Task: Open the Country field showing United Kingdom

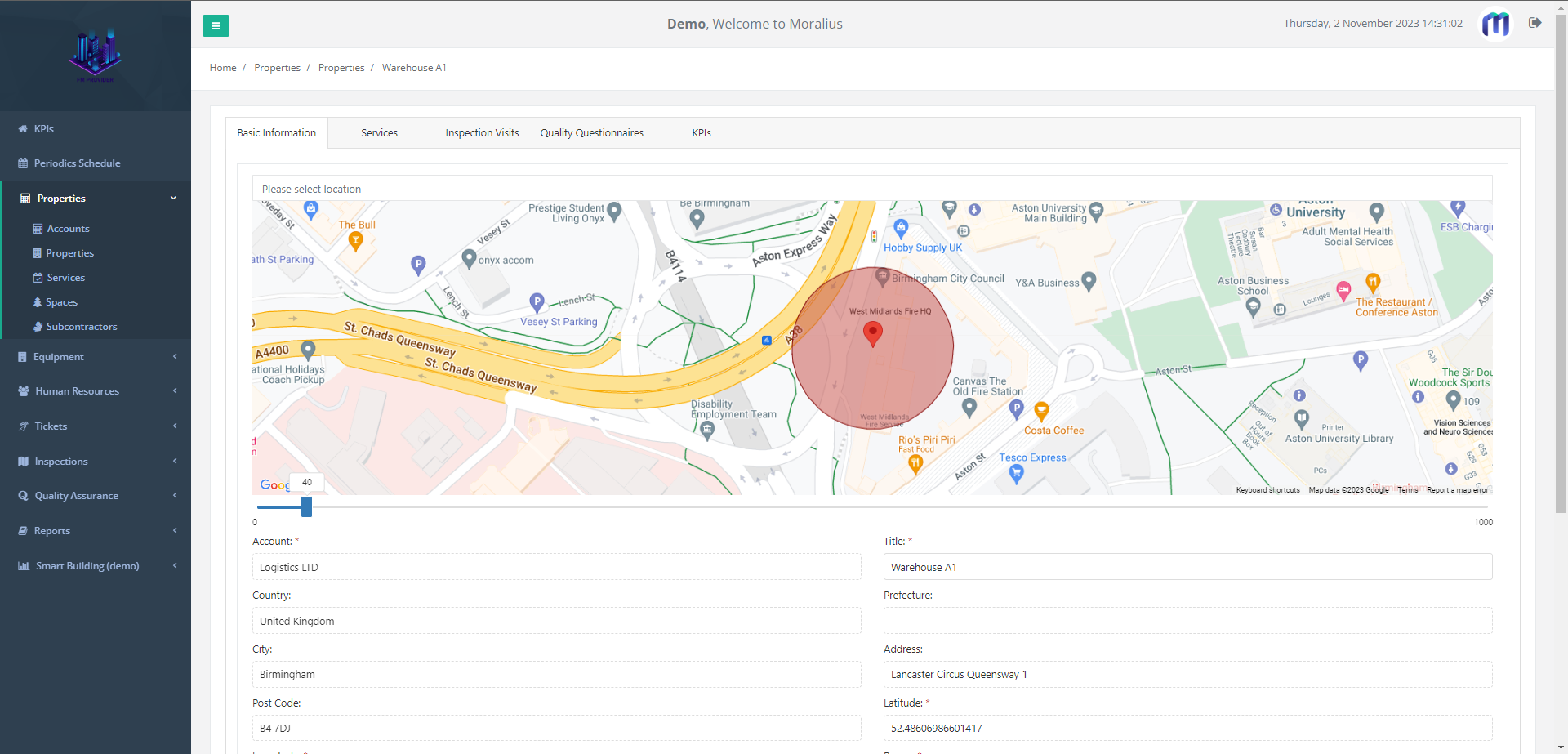Action: tap(556, 621)
